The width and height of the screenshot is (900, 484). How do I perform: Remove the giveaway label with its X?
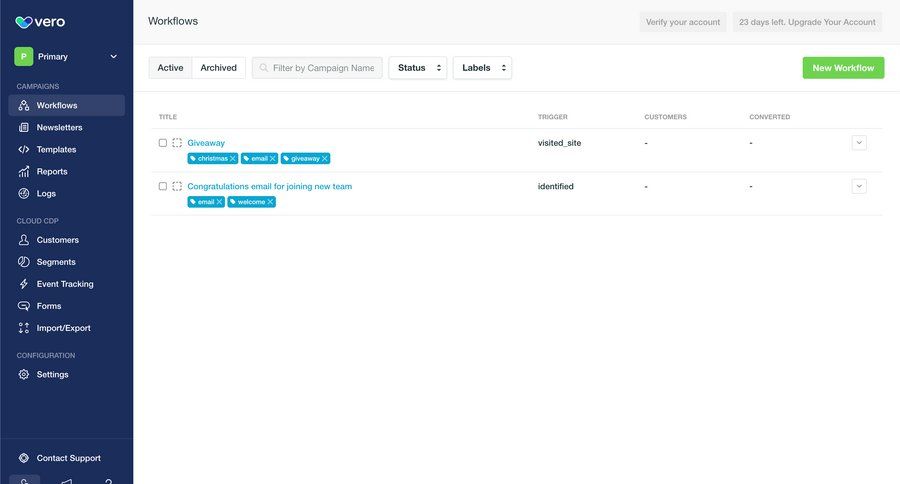(x=324, y=158)
